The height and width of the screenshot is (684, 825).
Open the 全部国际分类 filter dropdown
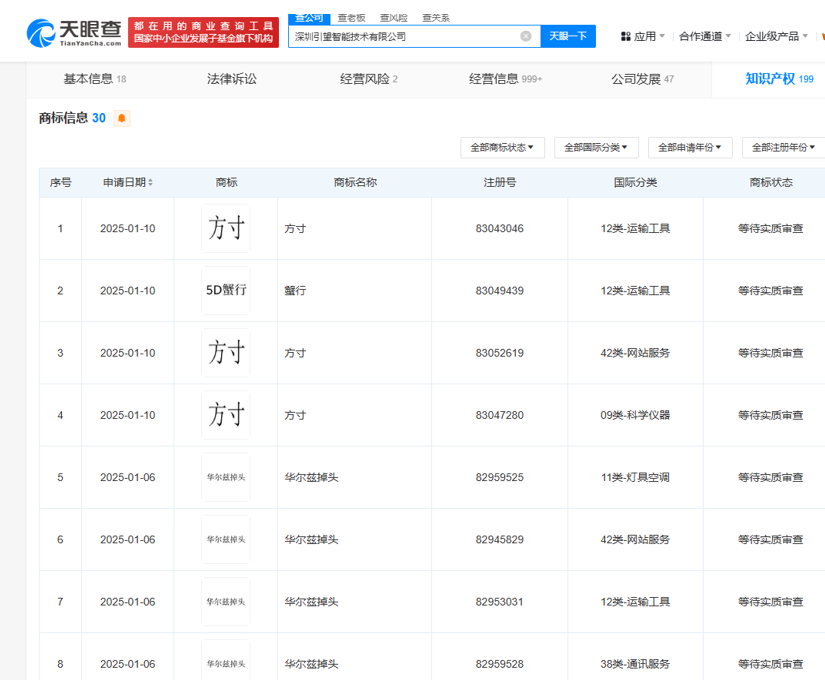coord(595,146)
